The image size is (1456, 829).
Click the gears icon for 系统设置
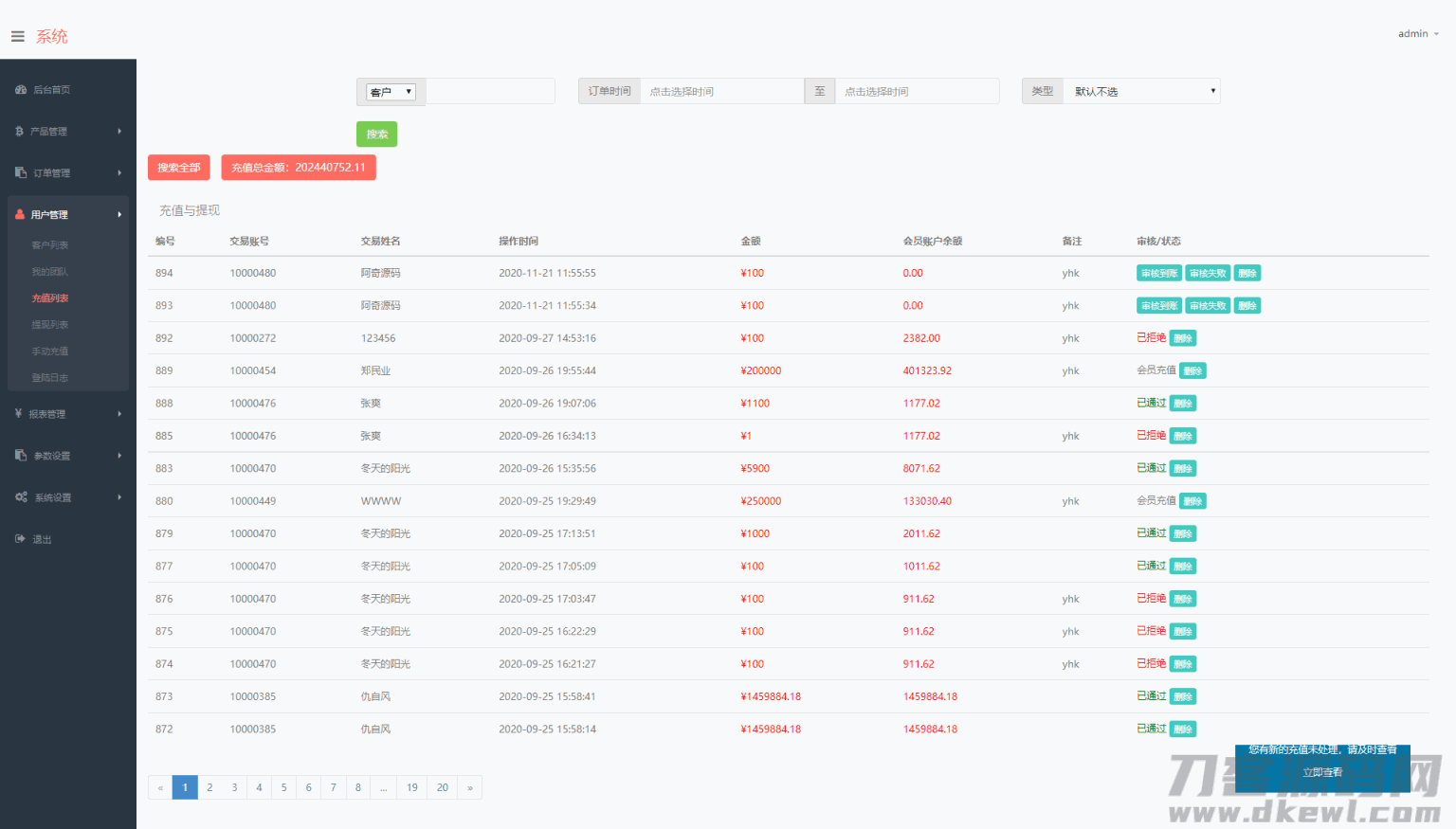(x=21, y=497)
